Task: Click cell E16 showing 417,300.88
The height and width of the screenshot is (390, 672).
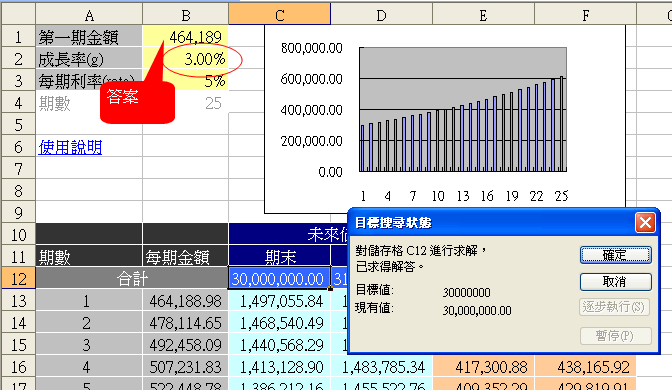Action: (x=483, y=367)
